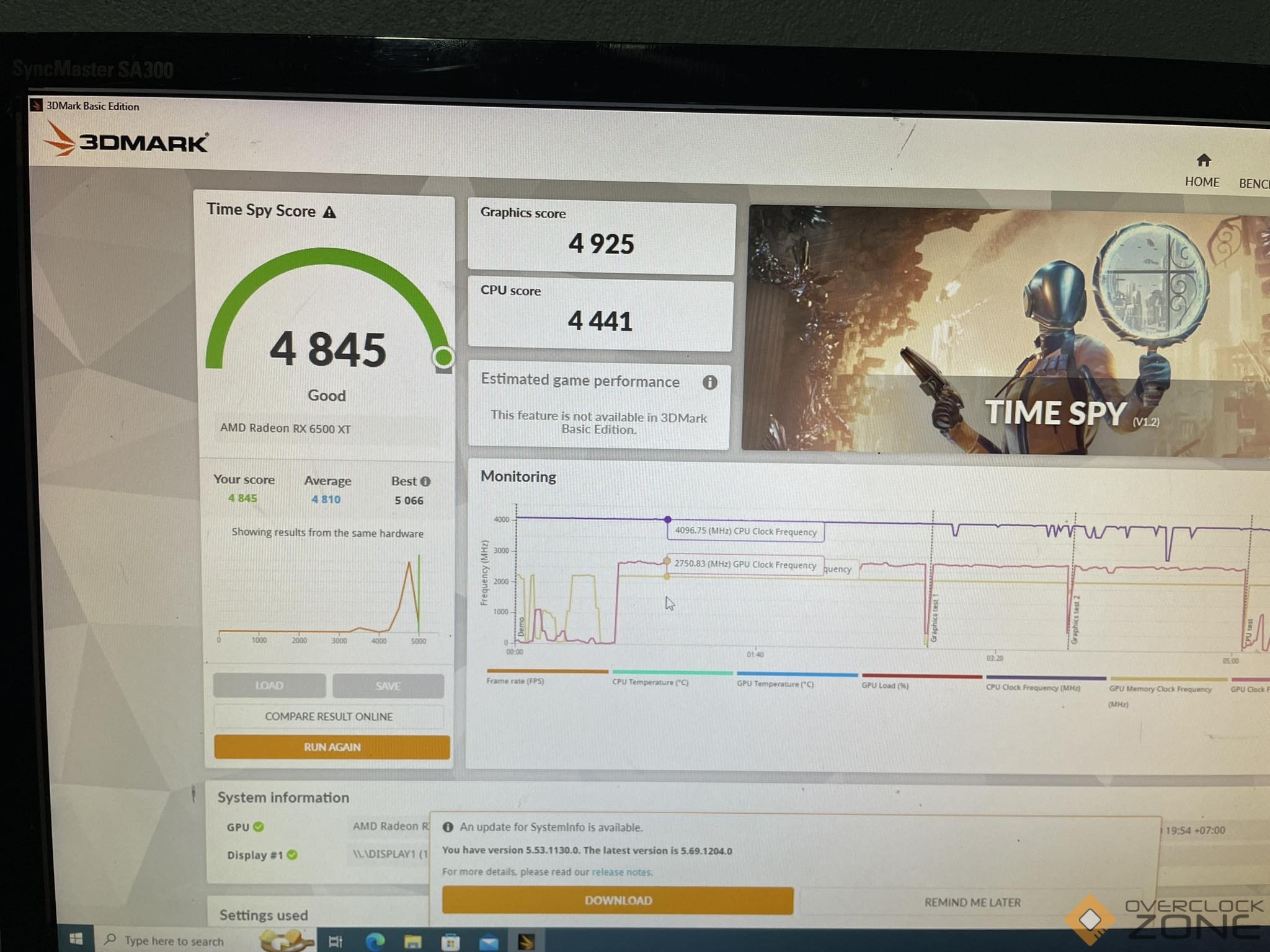This screenshot has width=1270, height=952.
Task: Open the release notes link
Action: point(622,872)
